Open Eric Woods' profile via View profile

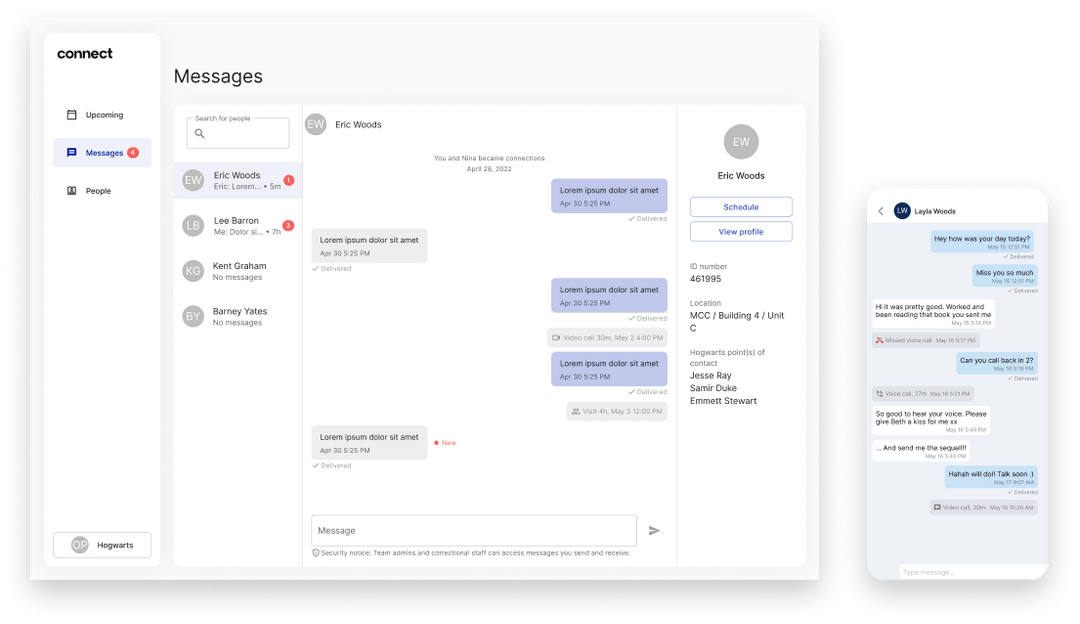tap(740, 231)
